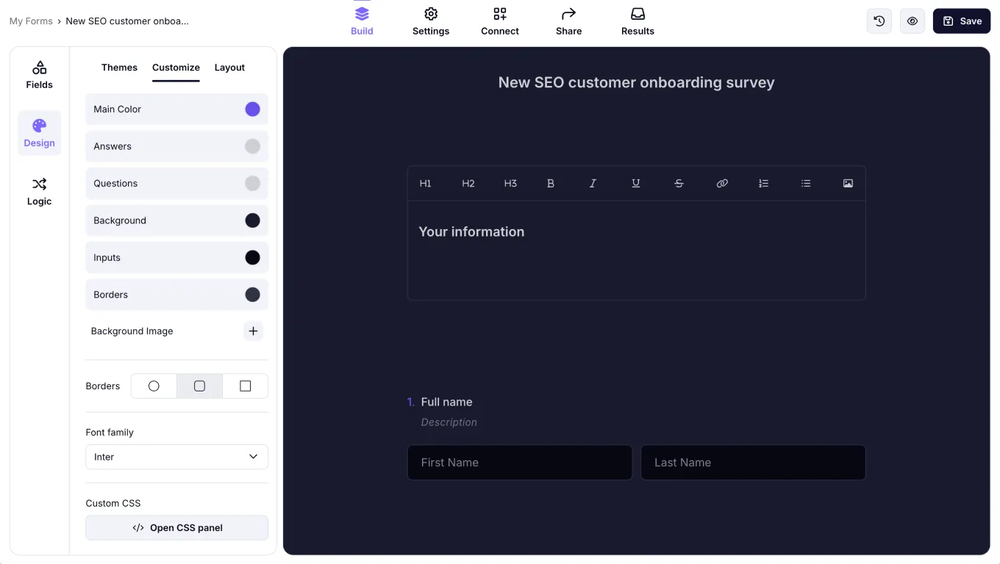Choose square borders style

pyautogui.click(x=245, y=386)
